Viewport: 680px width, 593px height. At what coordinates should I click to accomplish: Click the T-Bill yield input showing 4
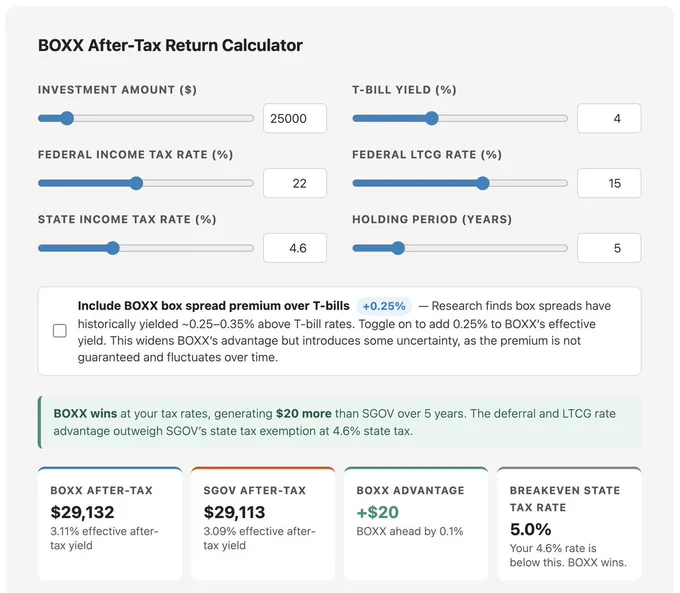tap(609, 118)
